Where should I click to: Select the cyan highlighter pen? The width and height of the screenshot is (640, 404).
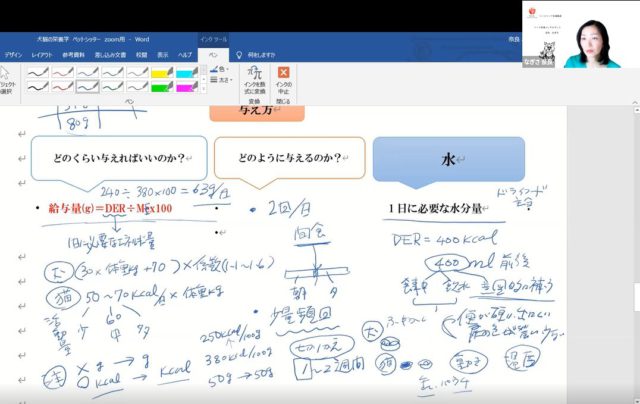point(186,73)
